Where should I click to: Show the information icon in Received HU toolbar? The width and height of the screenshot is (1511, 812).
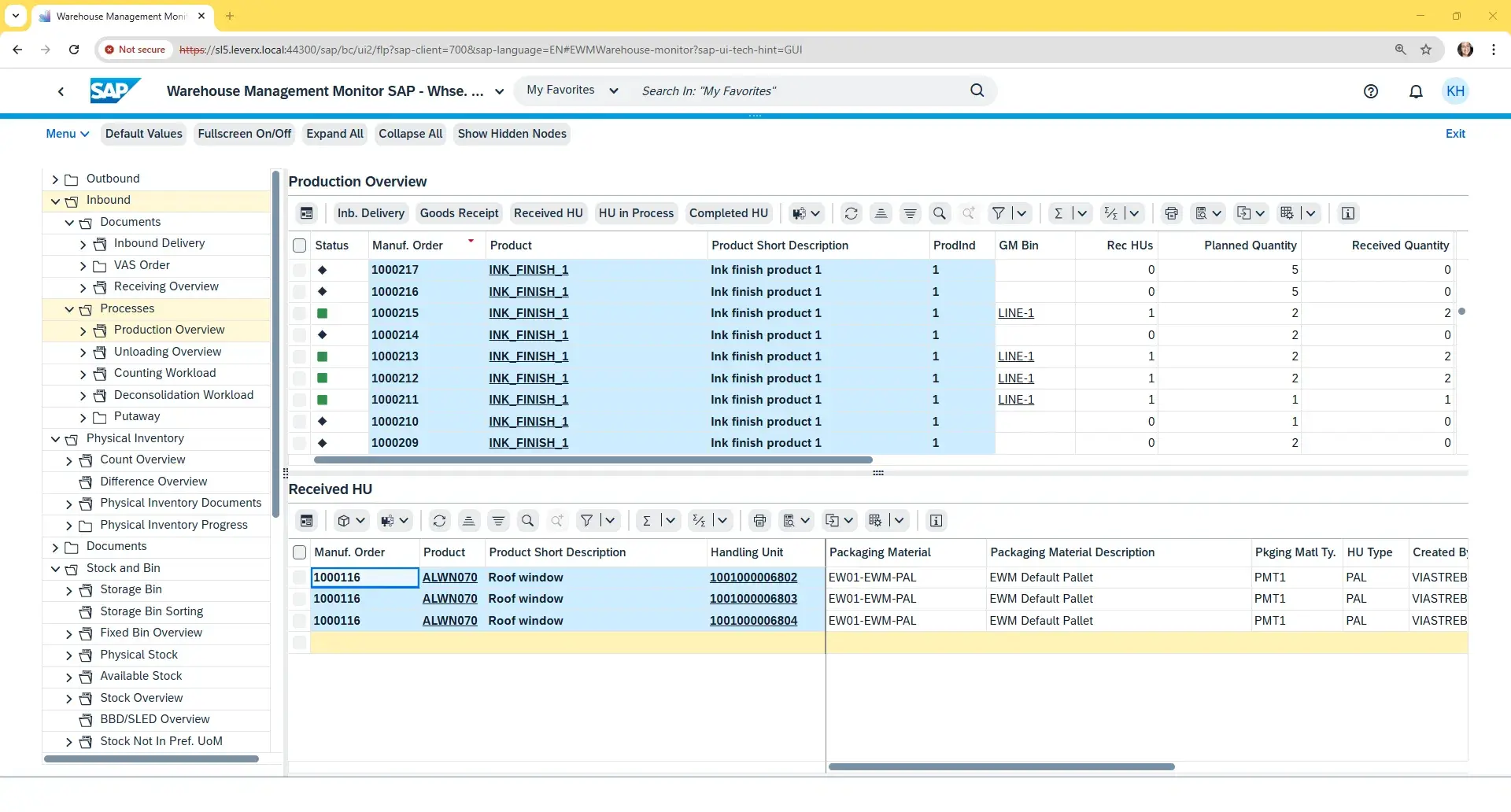pyautogui.click(x=936, y=521)
